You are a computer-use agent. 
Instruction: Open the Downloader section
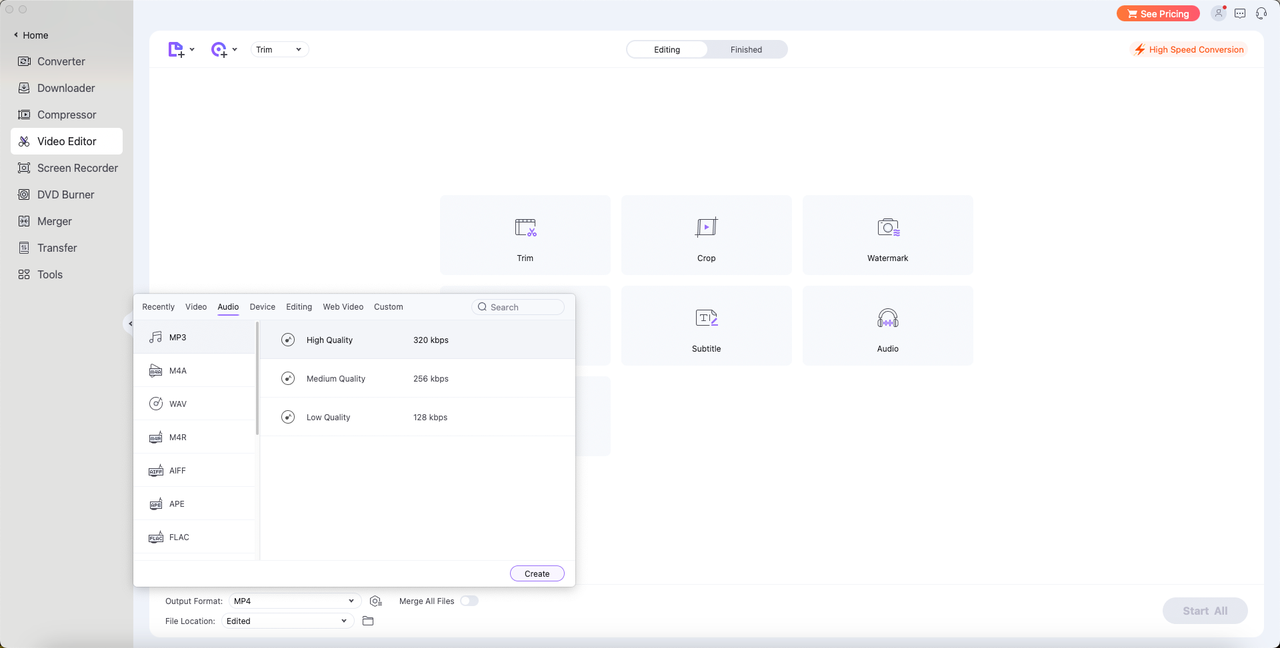pyautogui.click(x=66, y=88)
